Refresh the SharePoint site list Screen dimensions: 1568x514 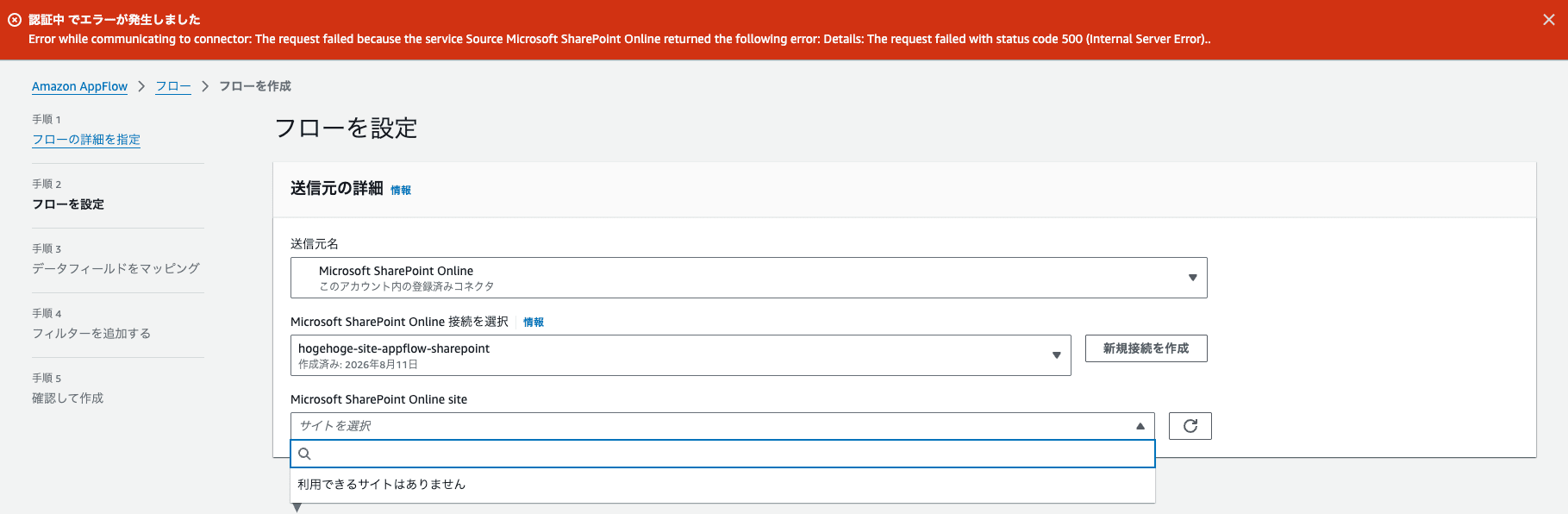1190,426
